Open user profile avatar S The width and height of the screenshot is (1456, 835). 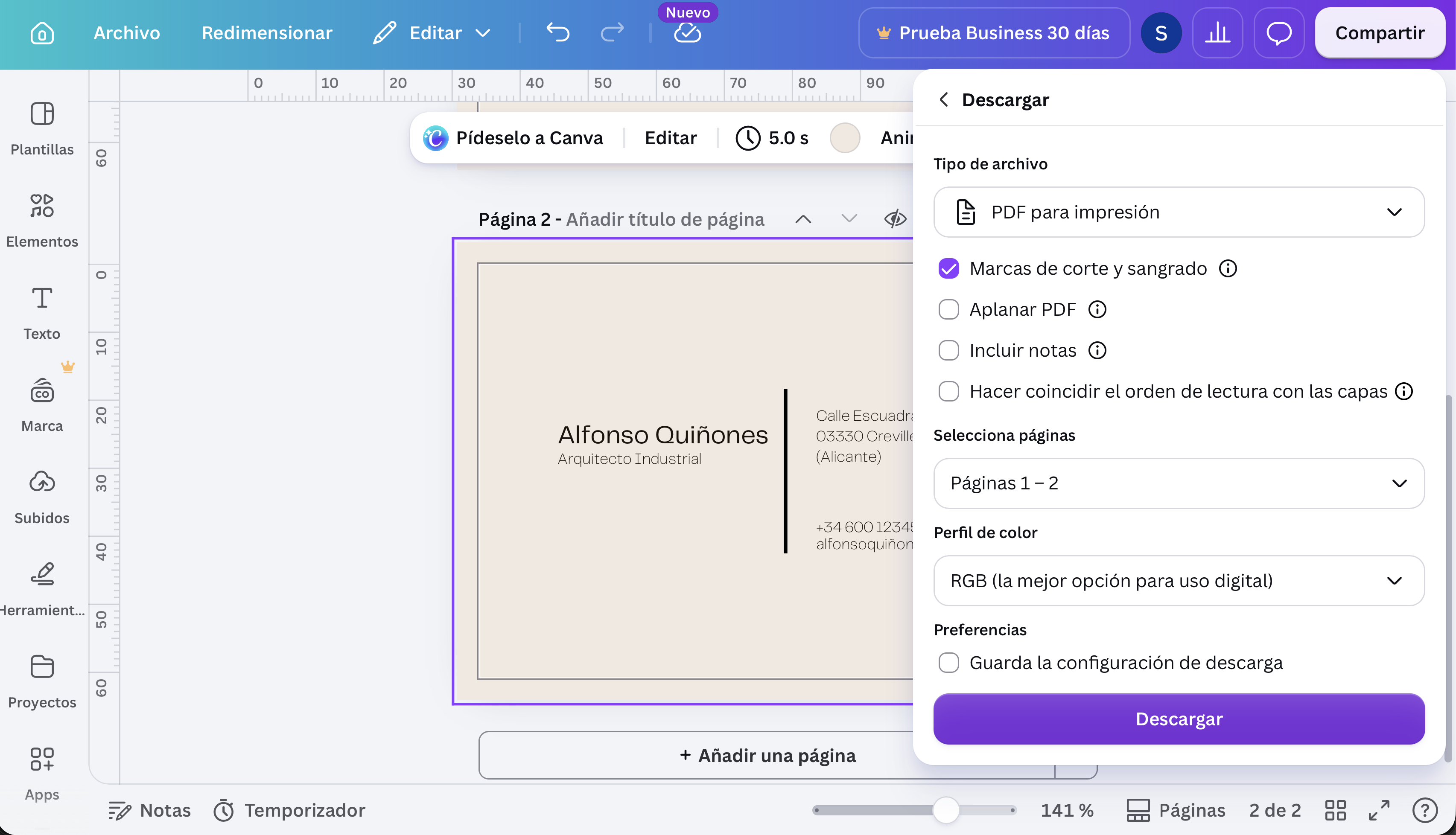(x=1161, y=33)
